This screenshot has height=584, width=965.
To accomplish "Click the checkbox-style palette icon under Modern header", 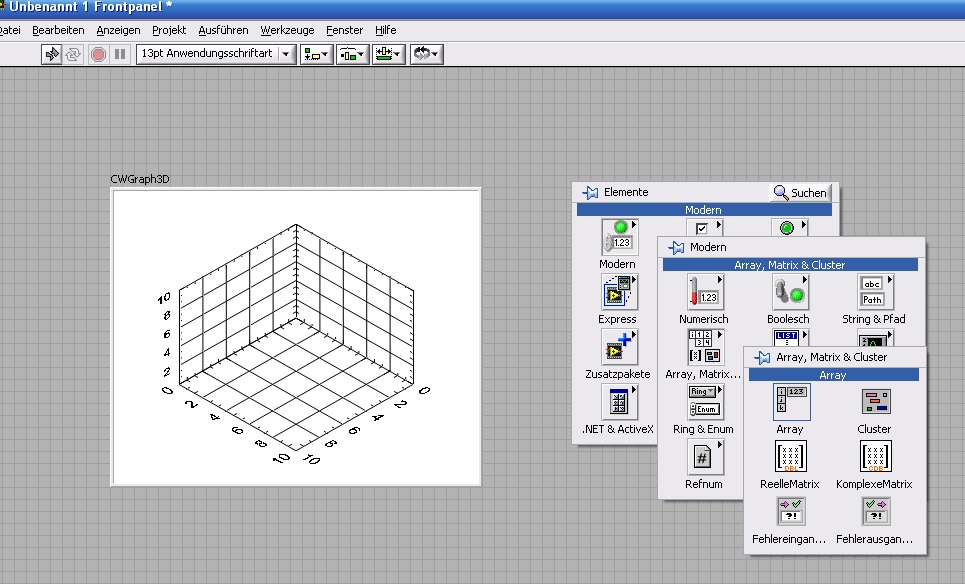I will coord(705,228).
